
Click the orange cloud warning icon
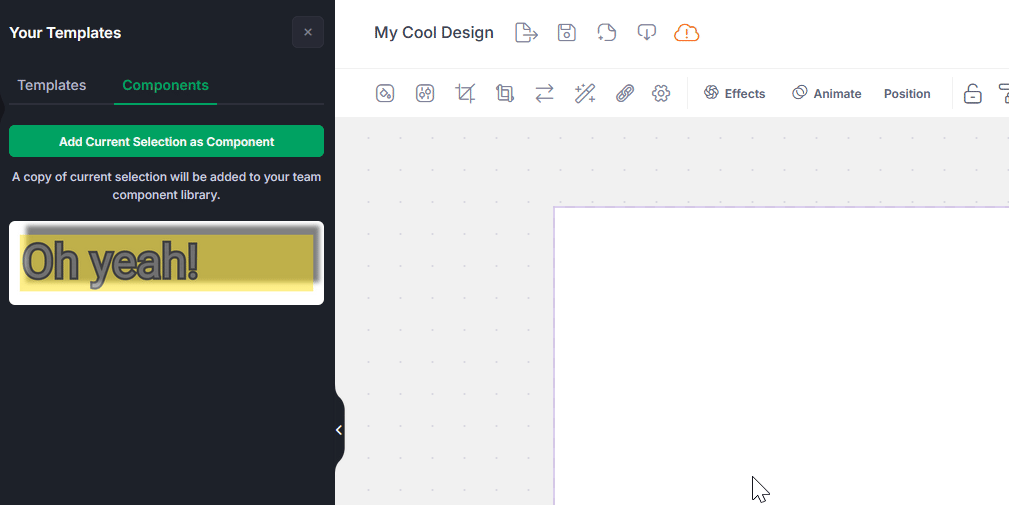[x=687, y=33]
